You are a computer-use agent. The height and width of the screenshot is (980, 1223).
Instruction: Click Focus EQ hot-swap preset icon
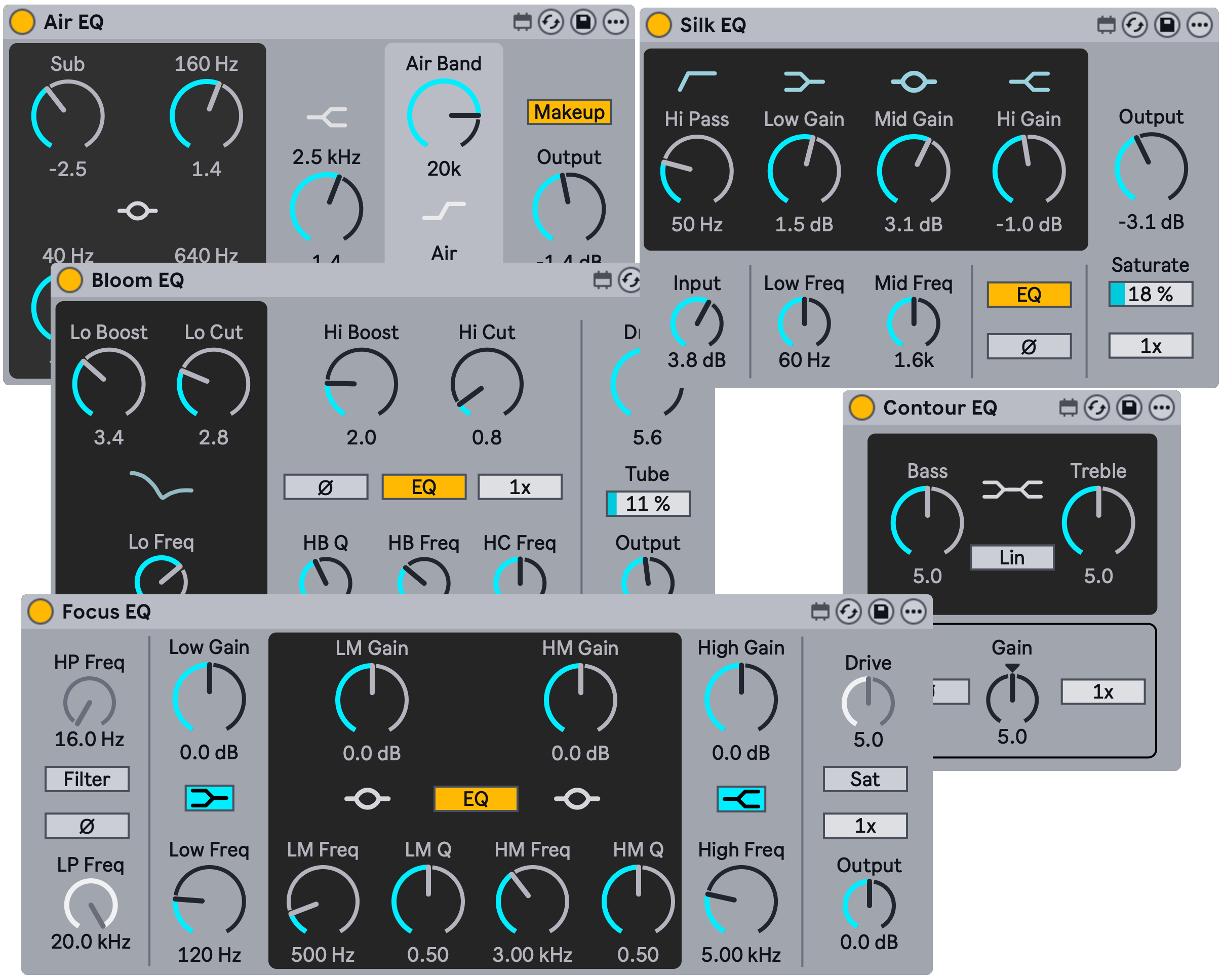click(849, 612)
